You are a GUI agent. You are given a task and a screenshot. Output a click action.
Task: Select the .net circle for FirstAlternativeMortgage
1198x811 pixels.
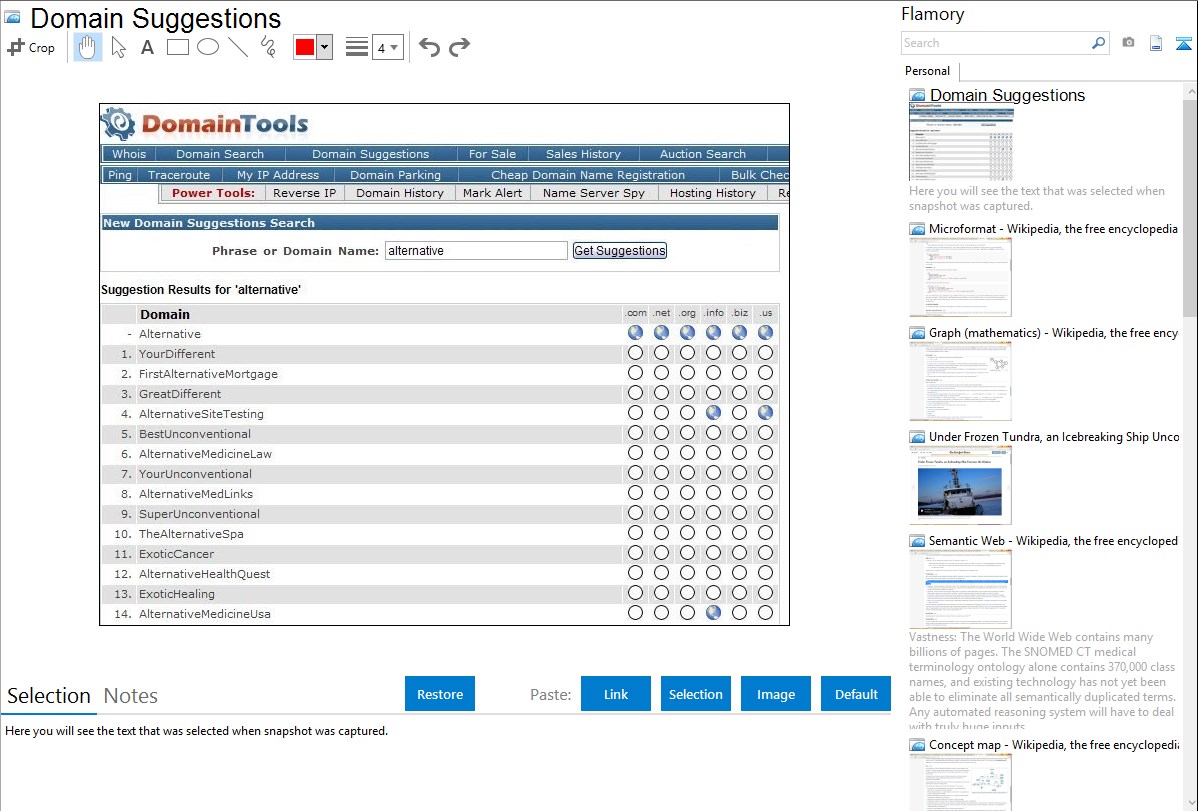pos(661,373)
